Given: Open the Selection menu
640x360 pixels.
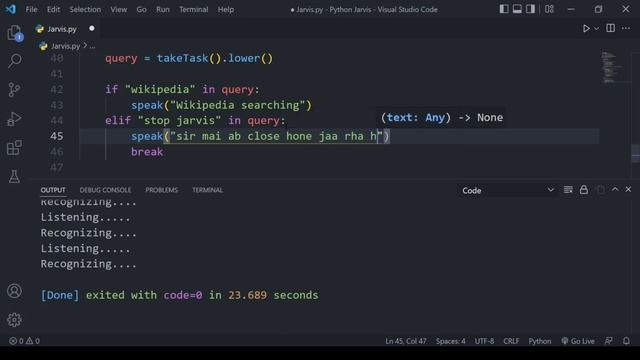Looking at the screenshot, I should click(x=85, y=9).
